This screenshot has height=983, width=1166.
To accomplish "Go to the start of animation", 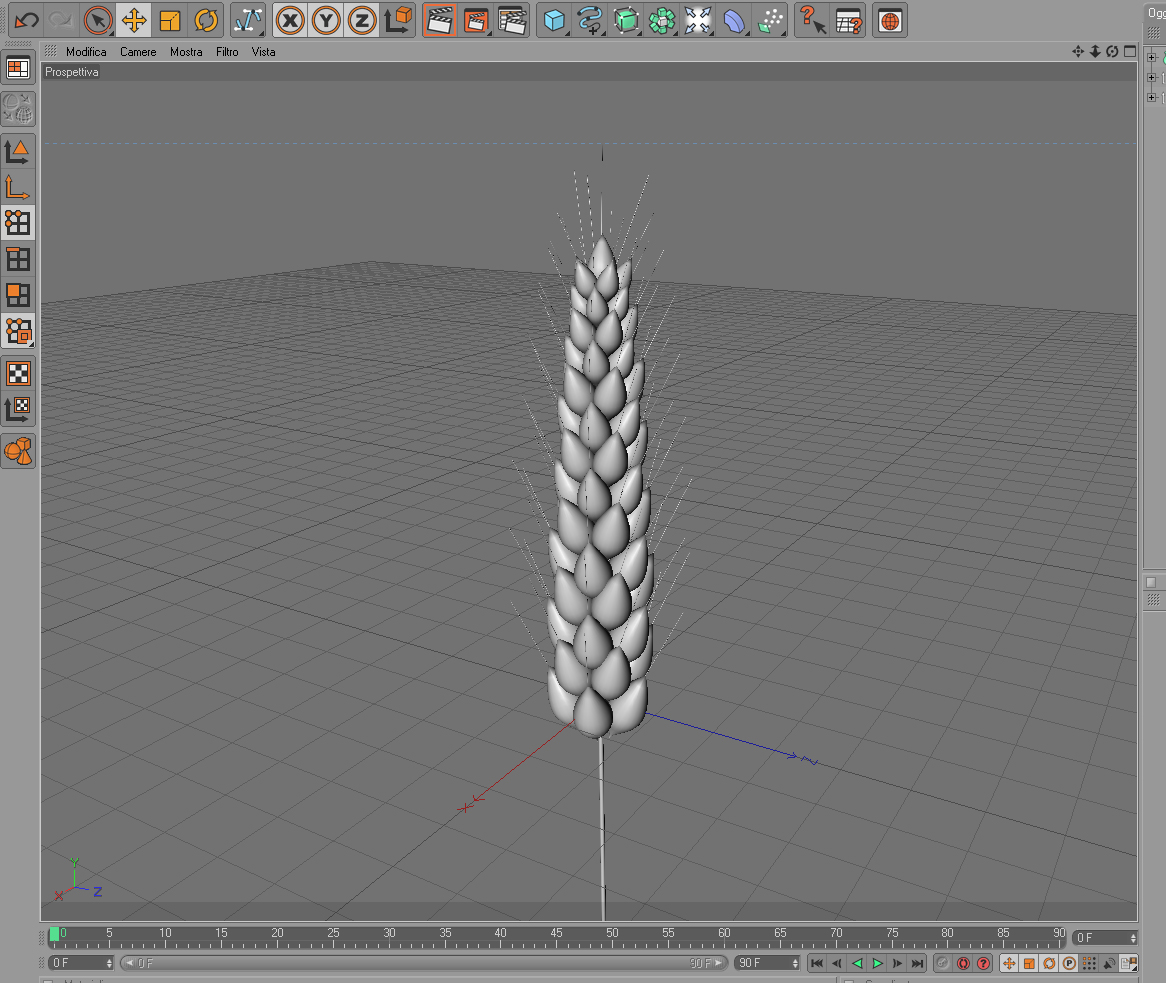I will [816, 963].
